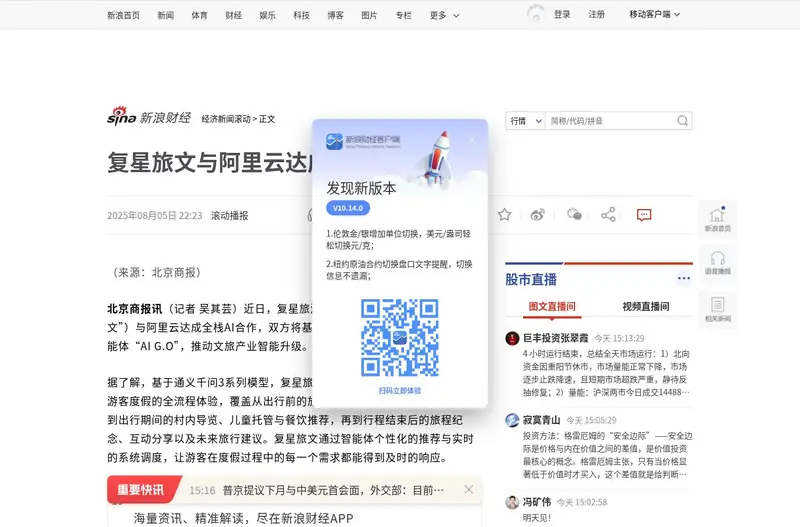This screenshot has width=800, height=527.
Task: Open the 投资方法：格雷厄姆 post text
Action: click(607, 455)
